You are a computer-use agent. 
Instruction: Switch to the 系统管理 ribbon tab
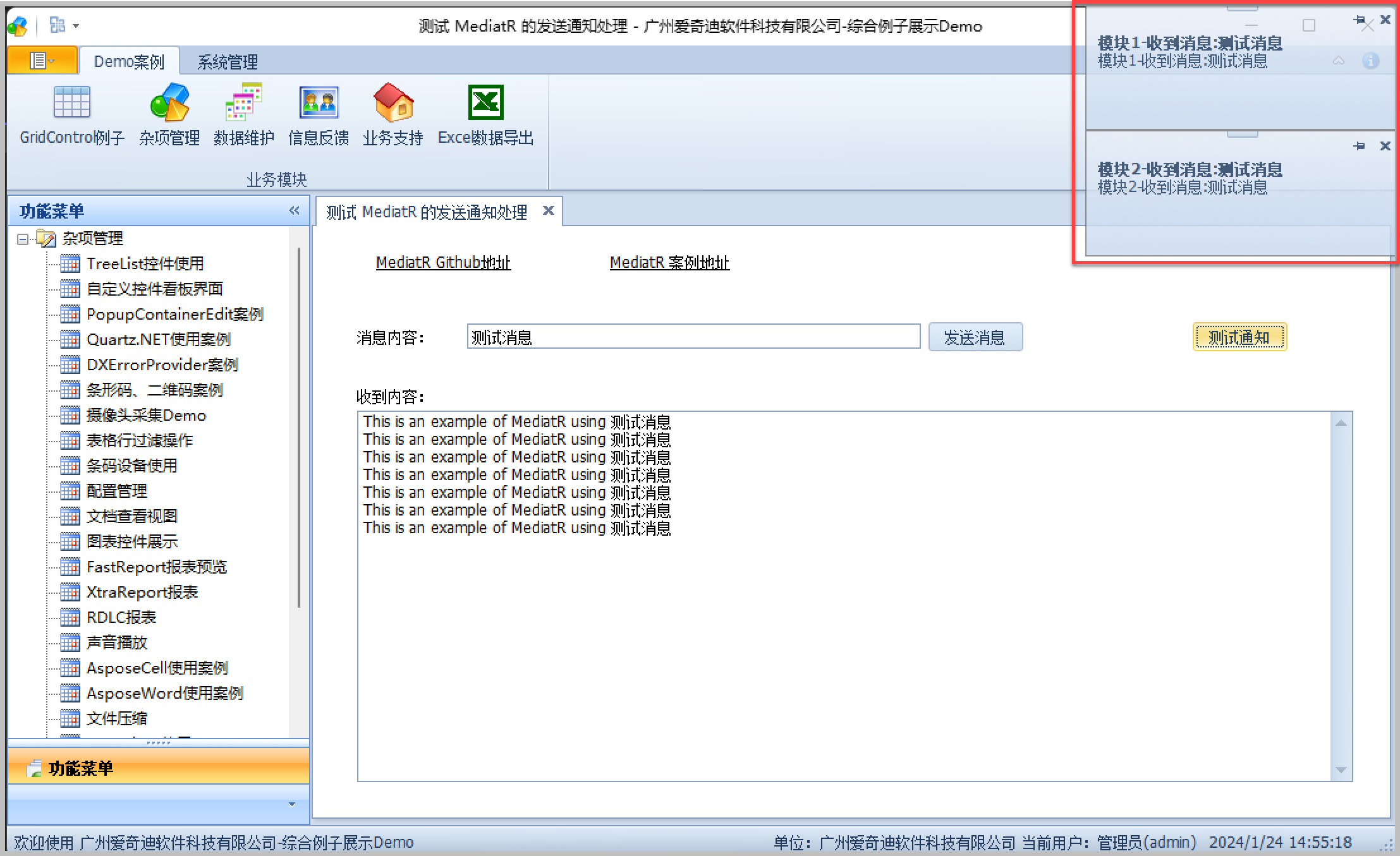click(228, 62)
